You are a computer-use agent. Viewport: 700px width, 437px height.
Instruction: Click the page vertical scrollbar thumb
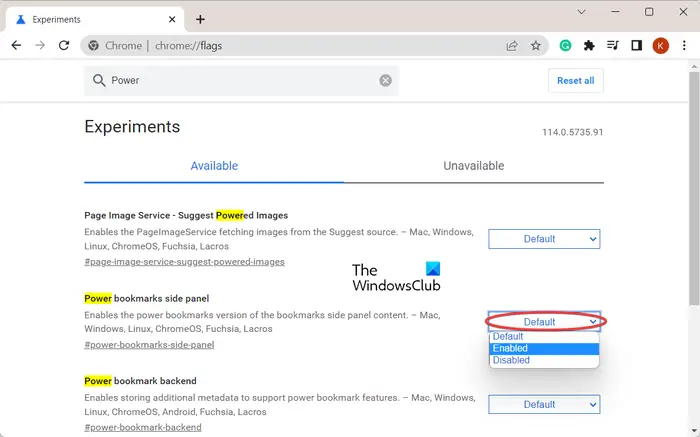click(694, 188)
